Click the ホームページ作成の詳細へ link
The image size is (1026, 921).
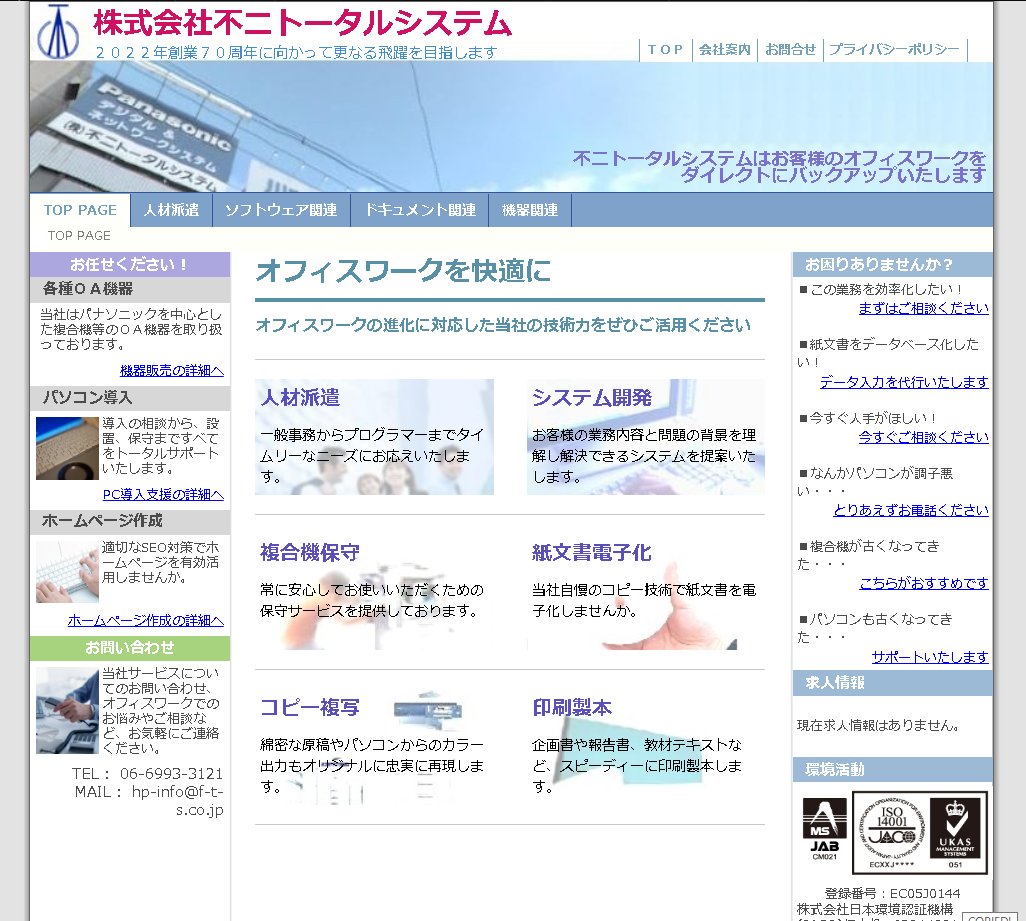(145, 620)
